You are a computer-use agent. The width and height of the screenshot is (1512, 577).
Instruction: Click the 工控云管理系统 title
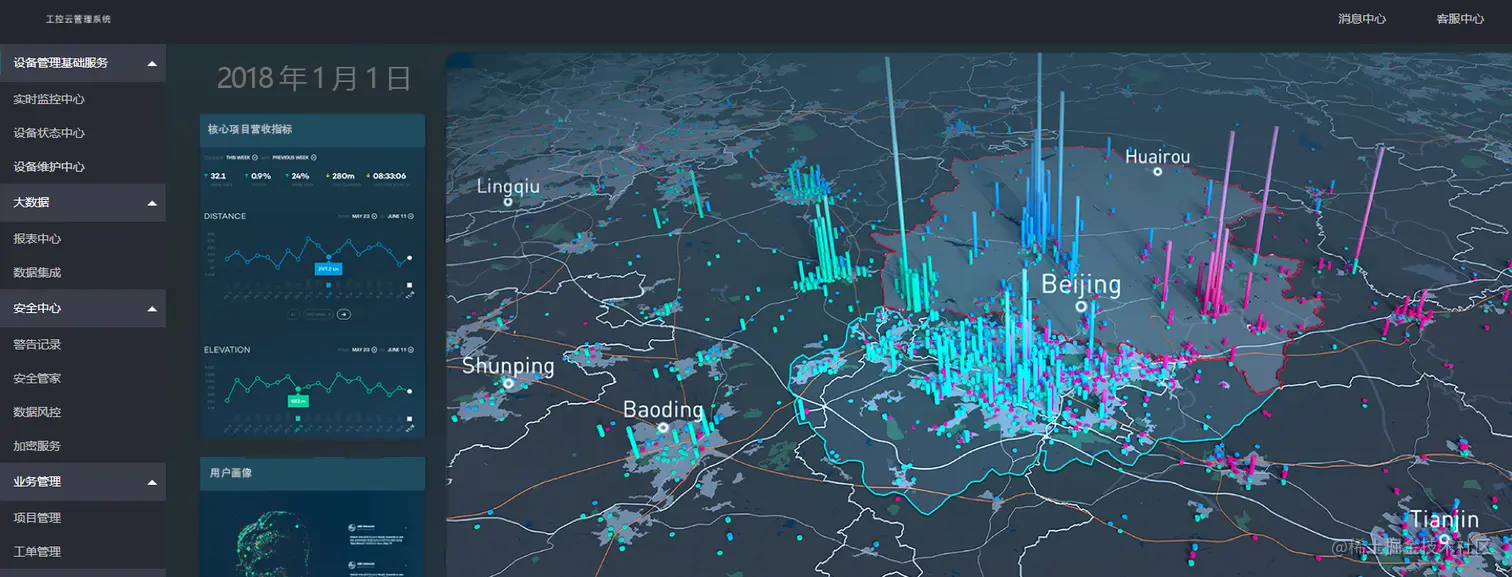pyautogui.click(x=79, y=19)
